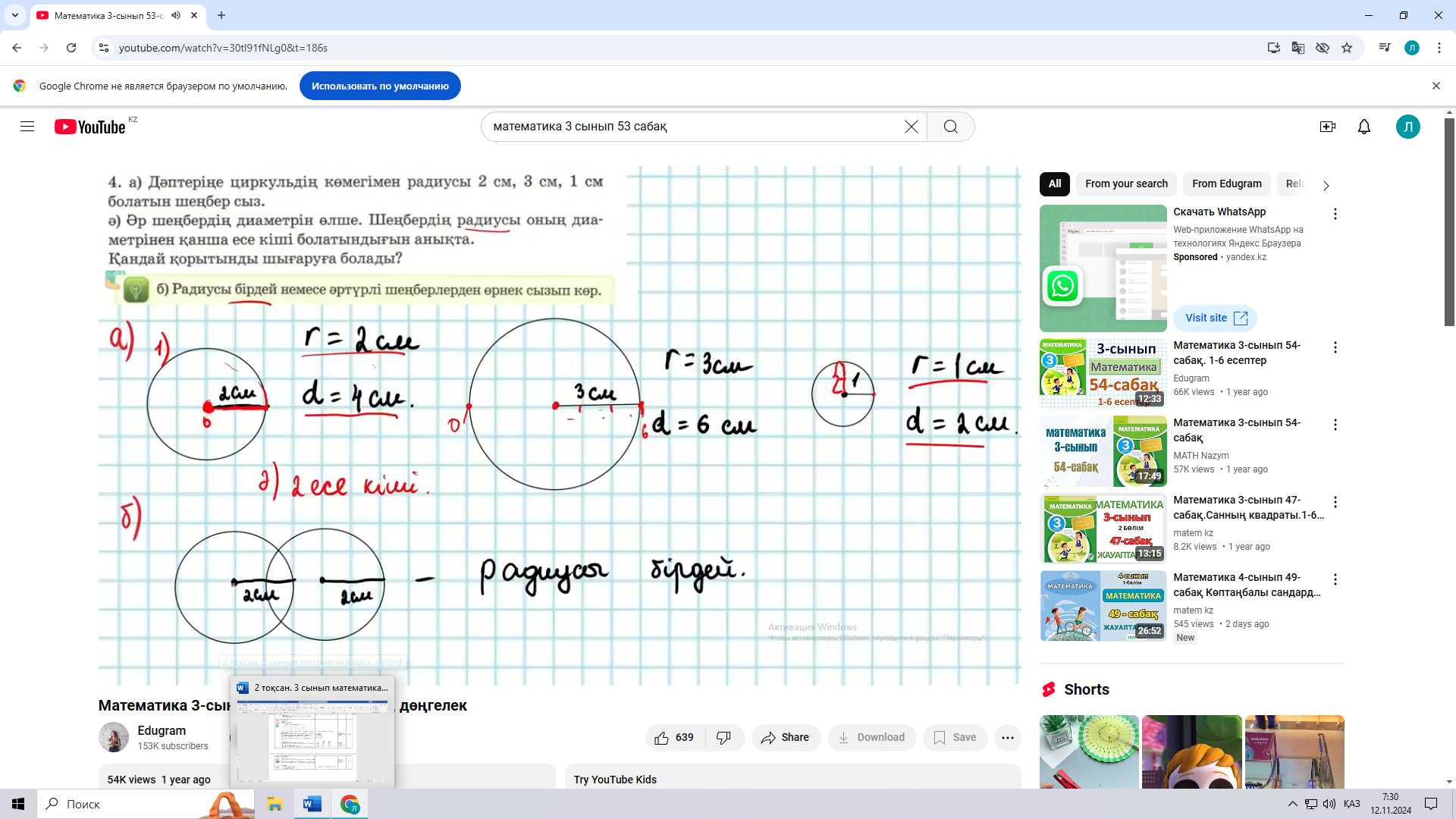This screenshot has width=1456, height=819.
Task: Mute the tab via speaker icon
Action: pos(176,15)
